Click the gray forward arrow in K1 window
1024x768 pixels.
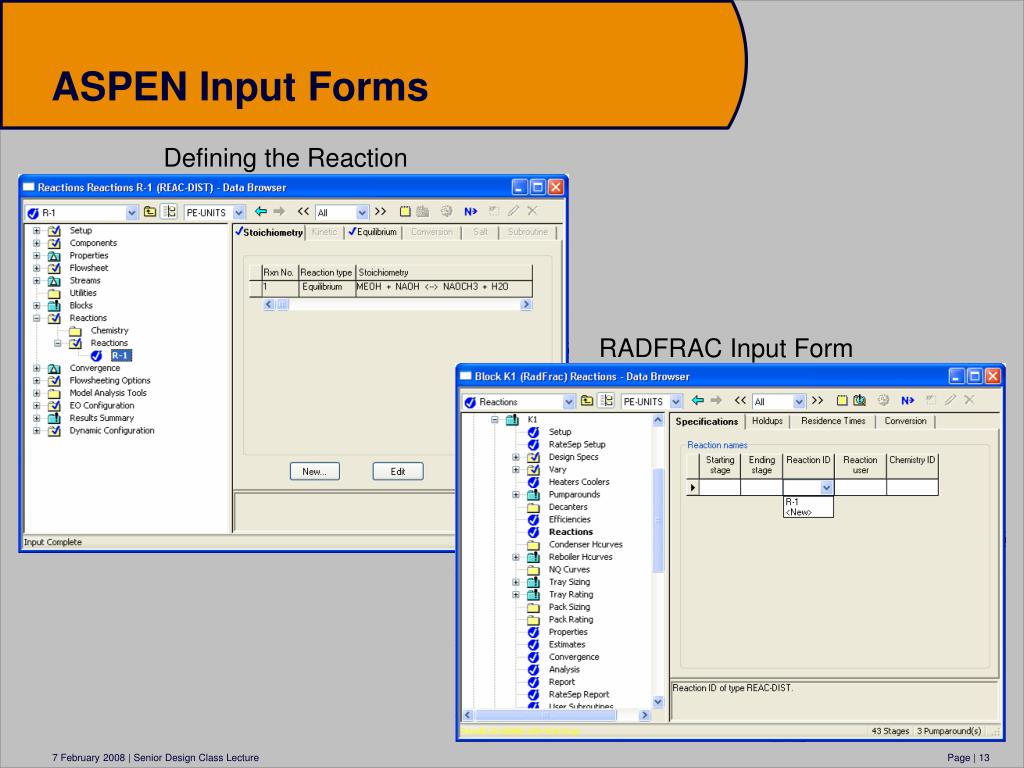(716, 400)
